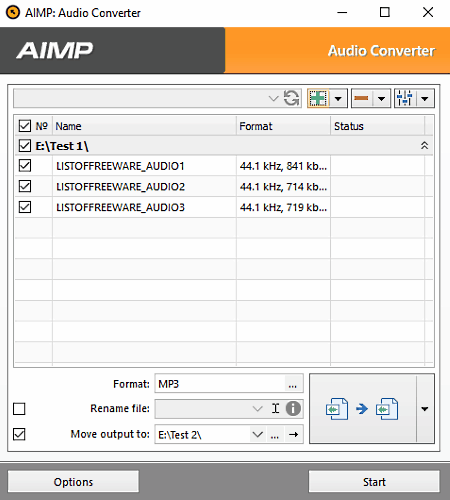The width and height of the screenshot is (450, 500).
Task: Collapse the E:\Test 1\ group
Action: pyautogui.click(x=424, y=146)
